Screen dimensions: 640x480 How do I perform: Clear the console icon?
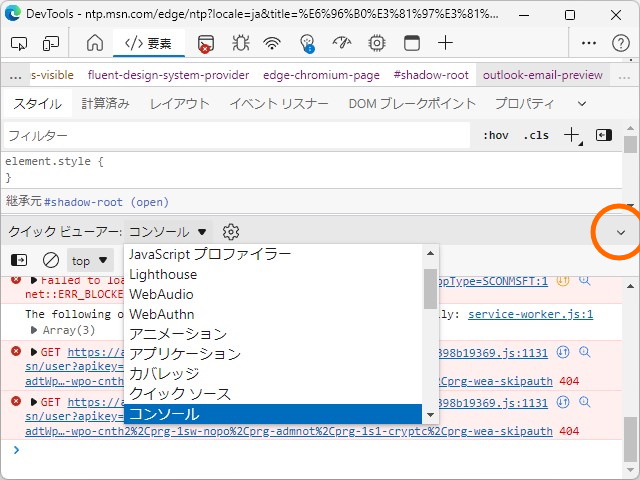51,260
